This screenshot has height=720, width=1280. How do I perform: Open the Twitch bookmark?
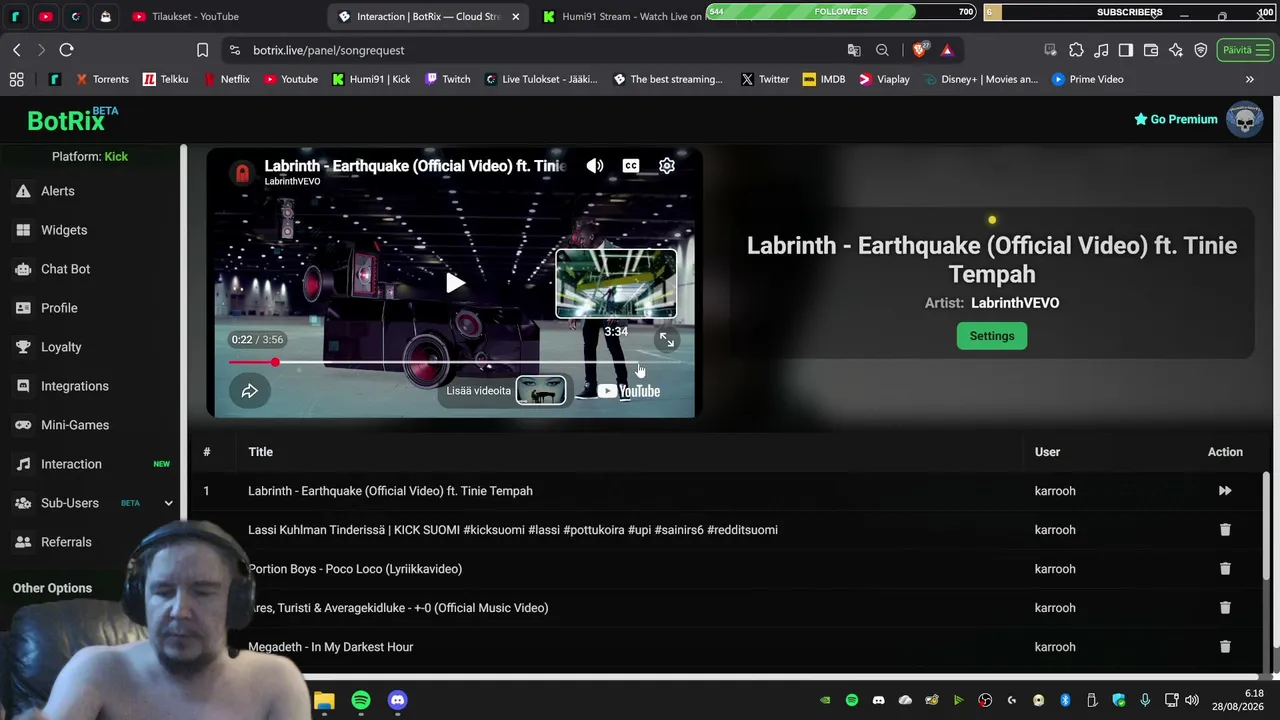pyautogui.click(x=447, y=79)
